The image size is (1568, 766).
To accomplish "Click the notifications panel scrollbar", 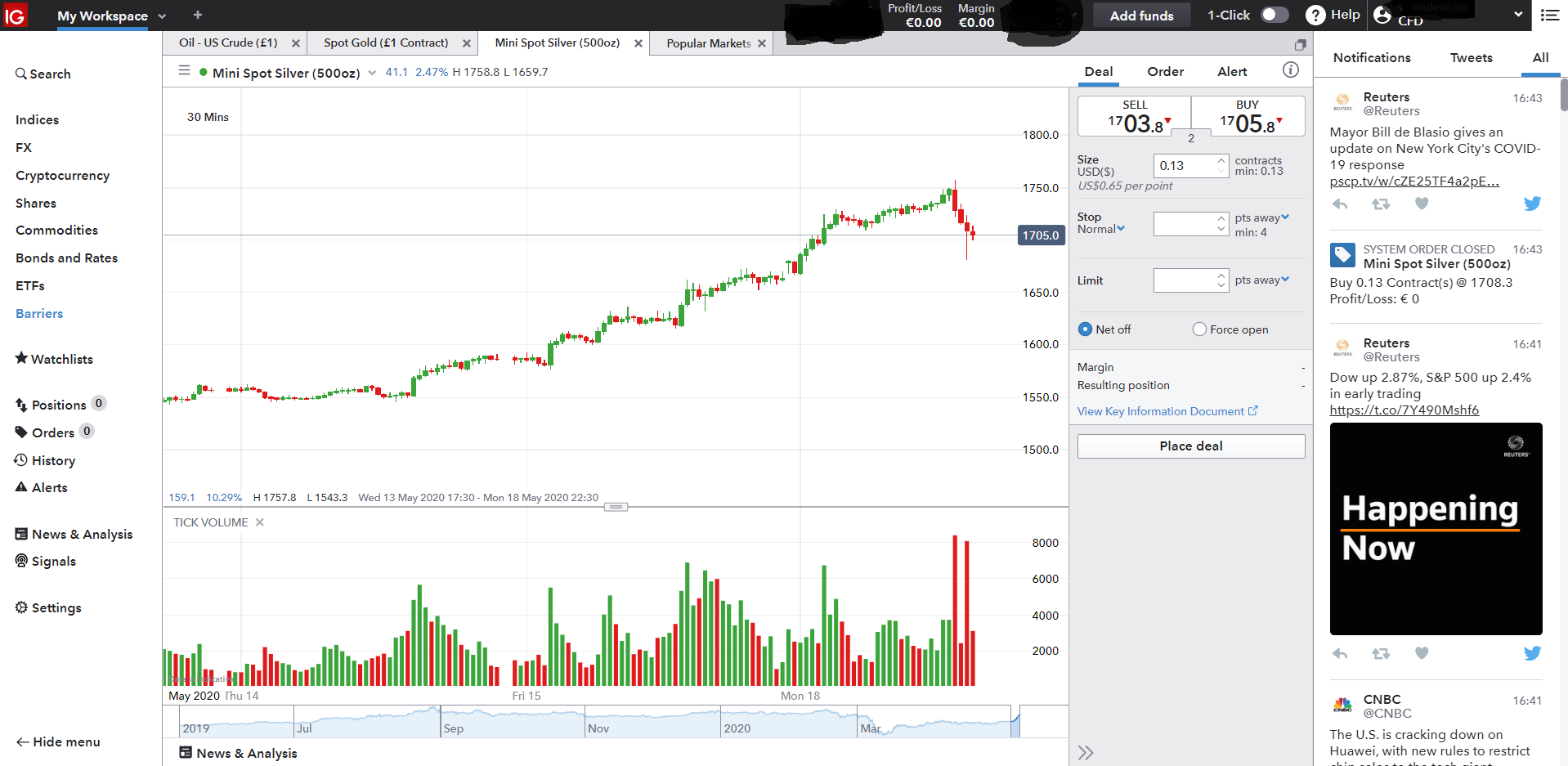I will click(1563, 95).
